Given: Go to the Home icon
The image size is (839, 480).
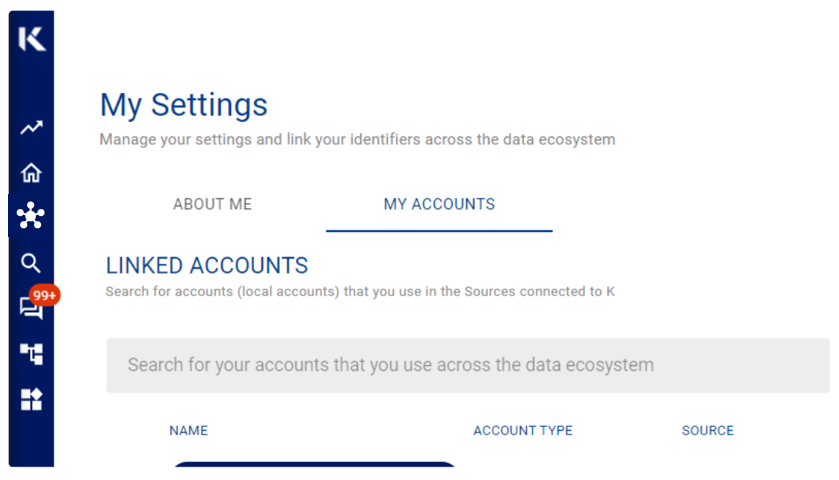Looking at the screenshot, I should coord(31,172).
